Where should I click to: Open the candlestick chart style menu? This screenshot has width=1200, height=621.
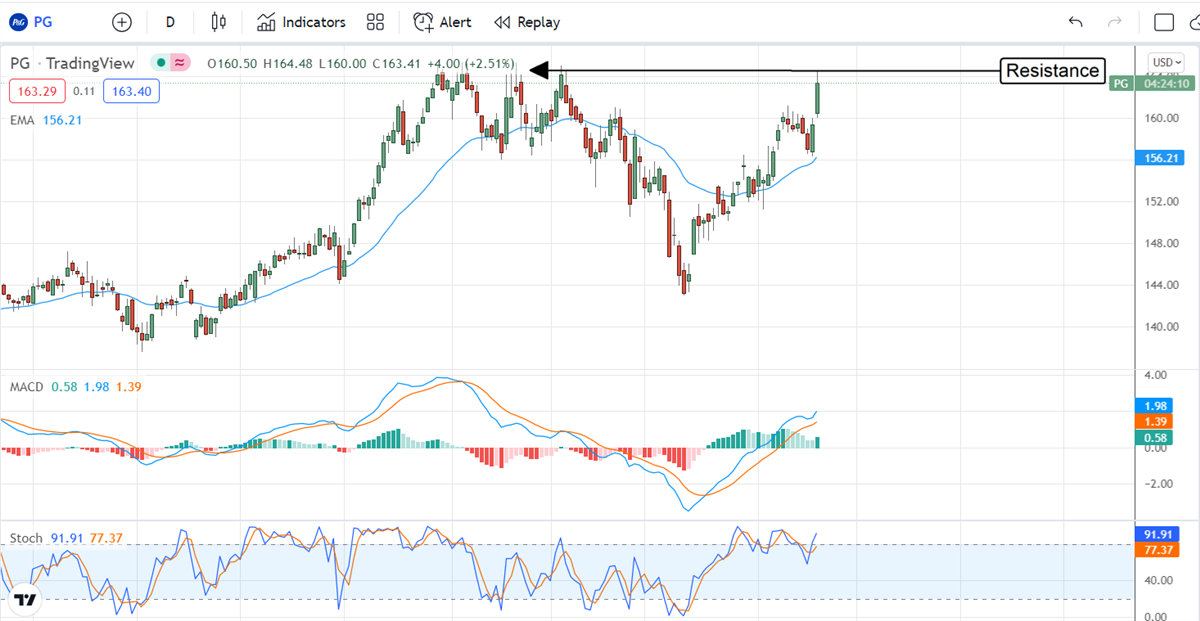tap(219, 22)
